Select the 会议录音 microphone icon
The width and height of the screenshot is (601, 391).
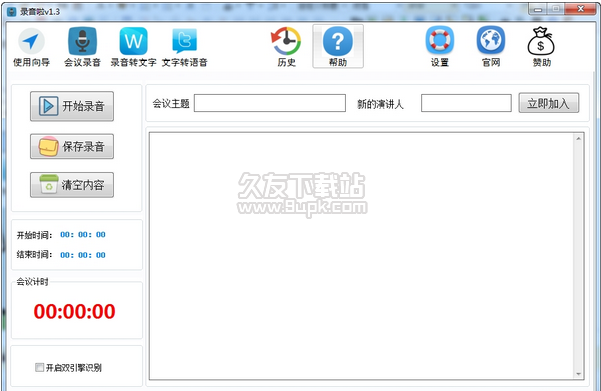(x=82, y=47)
